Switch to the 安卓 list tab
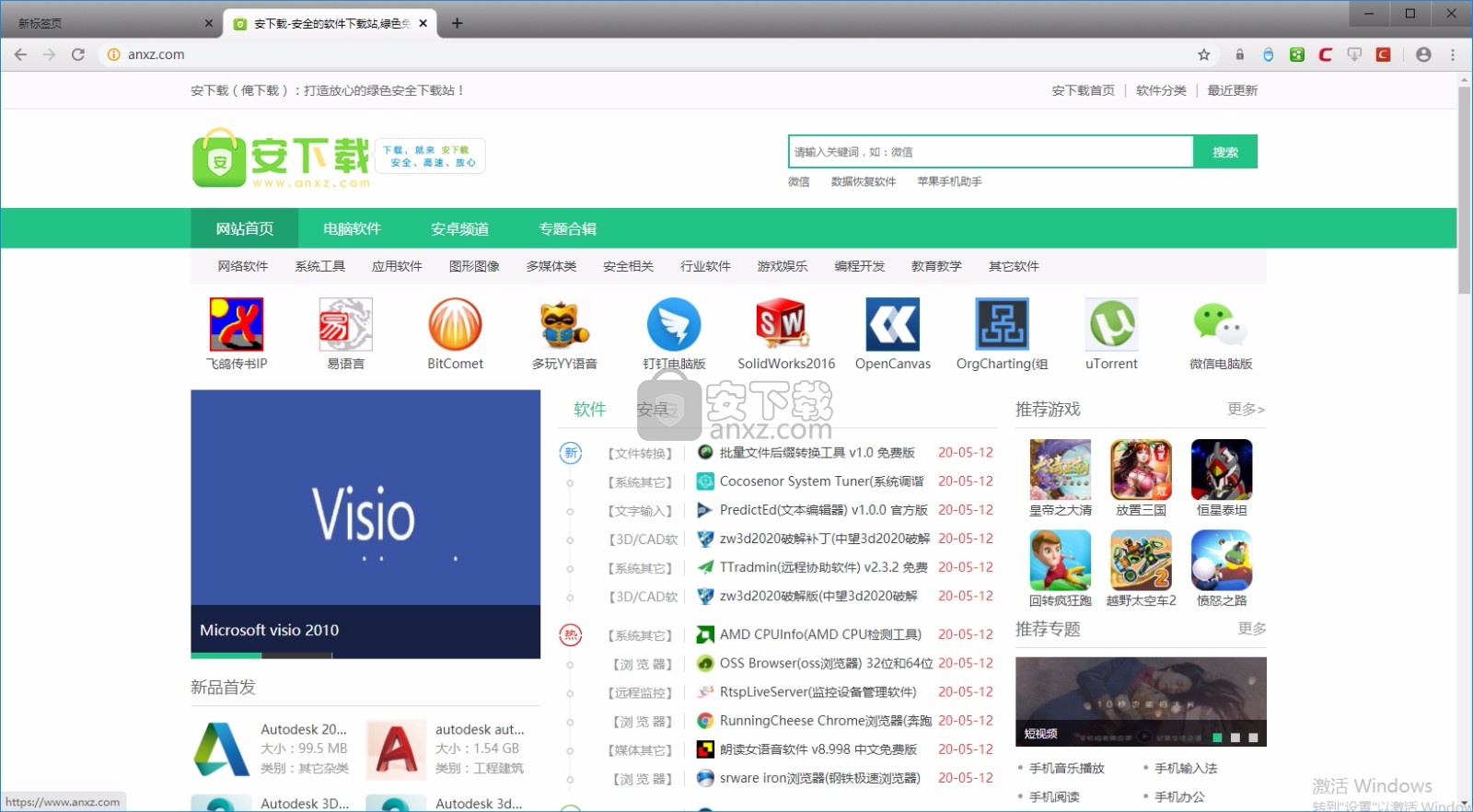 click(652, 409)
